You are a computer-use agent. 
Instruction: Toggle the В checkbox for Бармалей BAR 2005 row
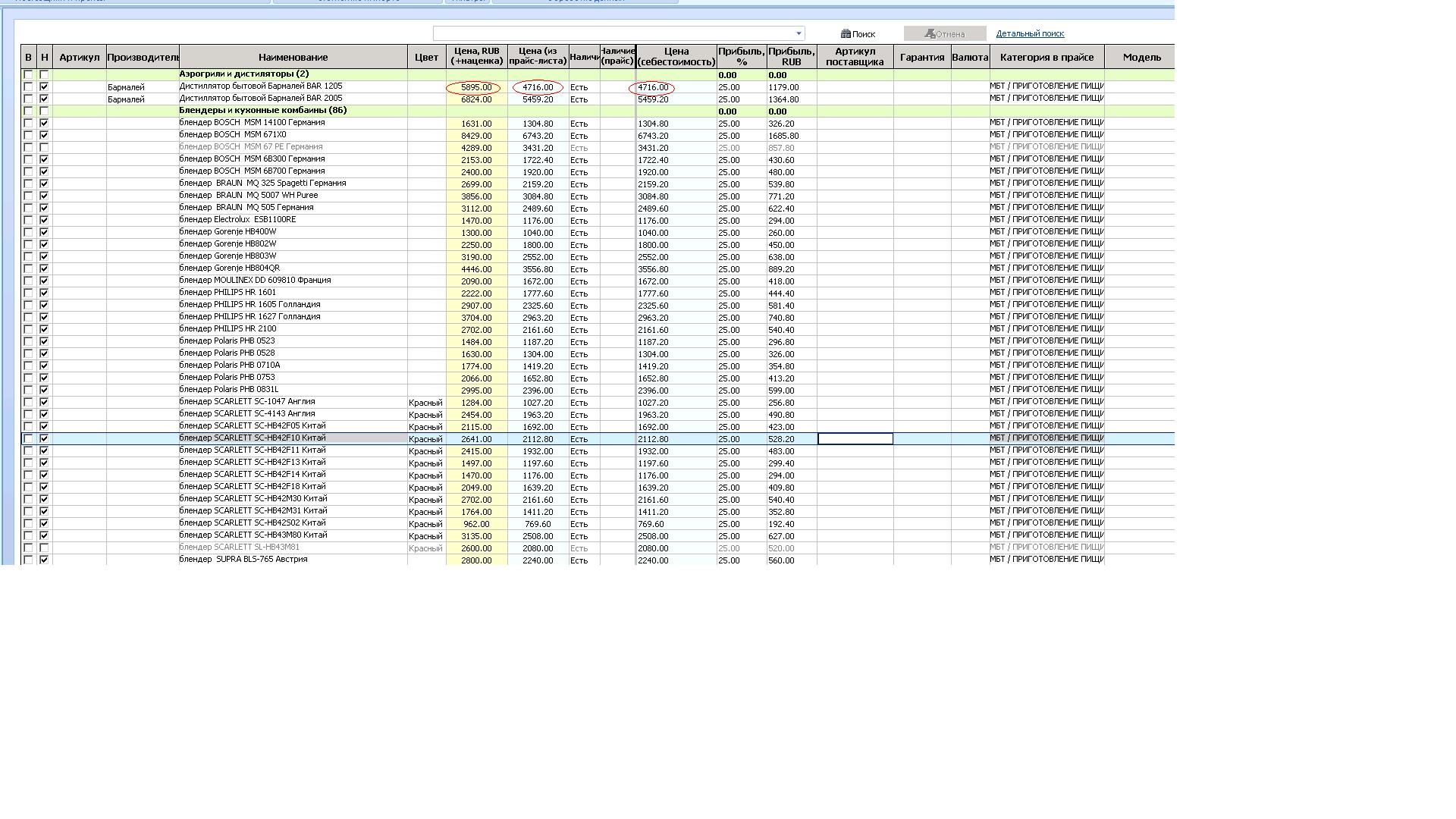pyautogui.click(x=28, y=99)
